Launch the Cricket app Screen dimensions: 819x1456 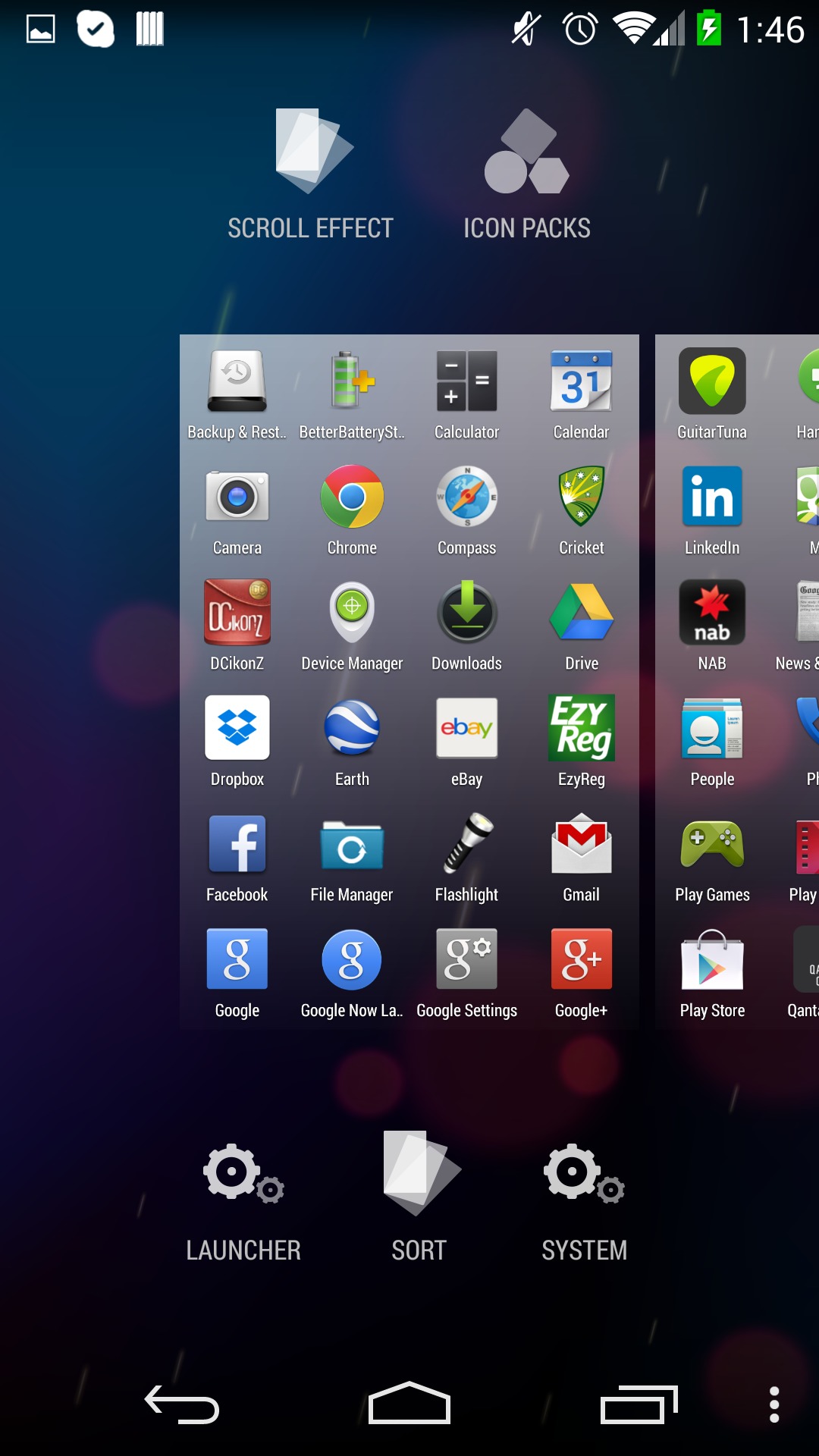[x=581, y=510]
